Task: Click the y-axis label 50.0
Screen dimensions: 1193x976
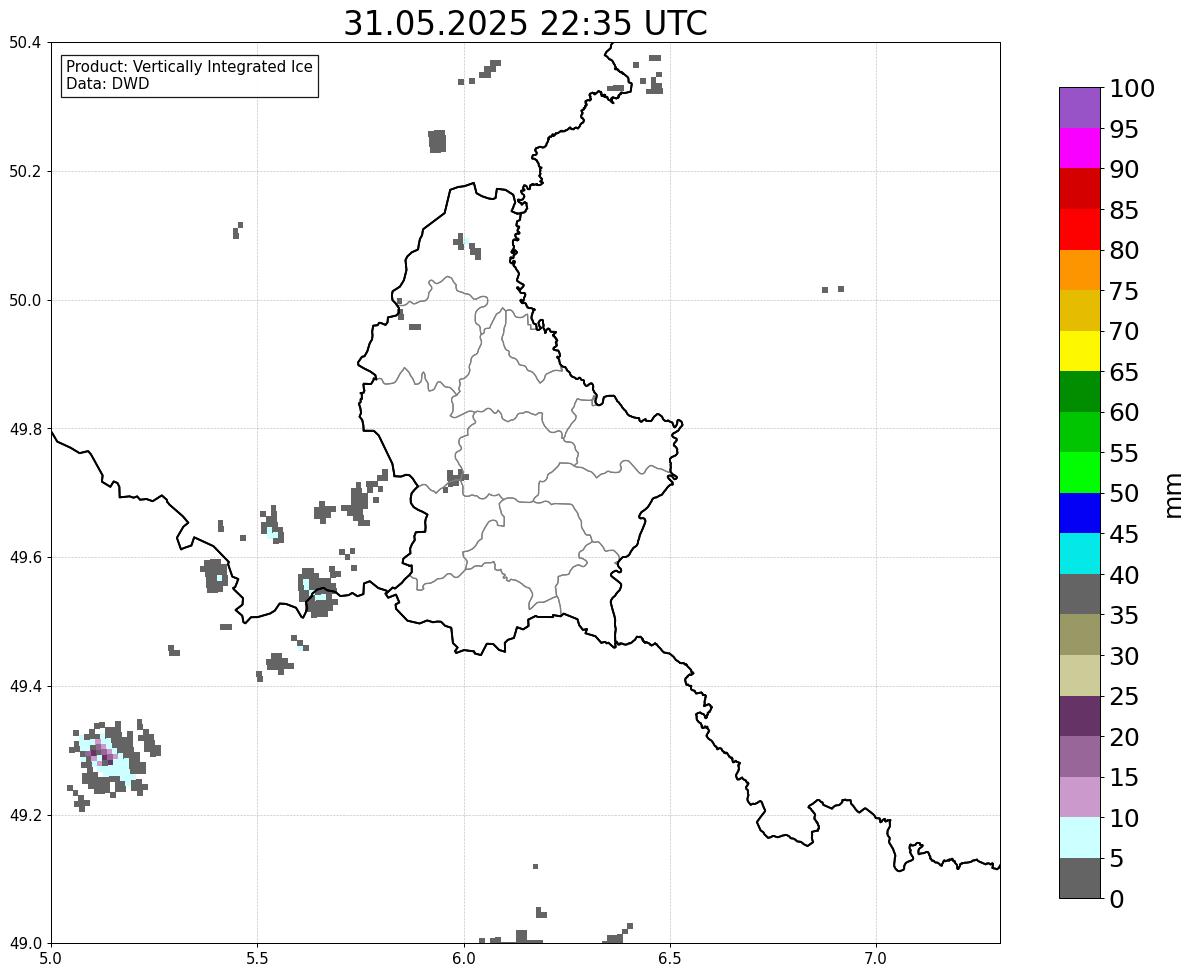Action: click(x=24, y=300)
